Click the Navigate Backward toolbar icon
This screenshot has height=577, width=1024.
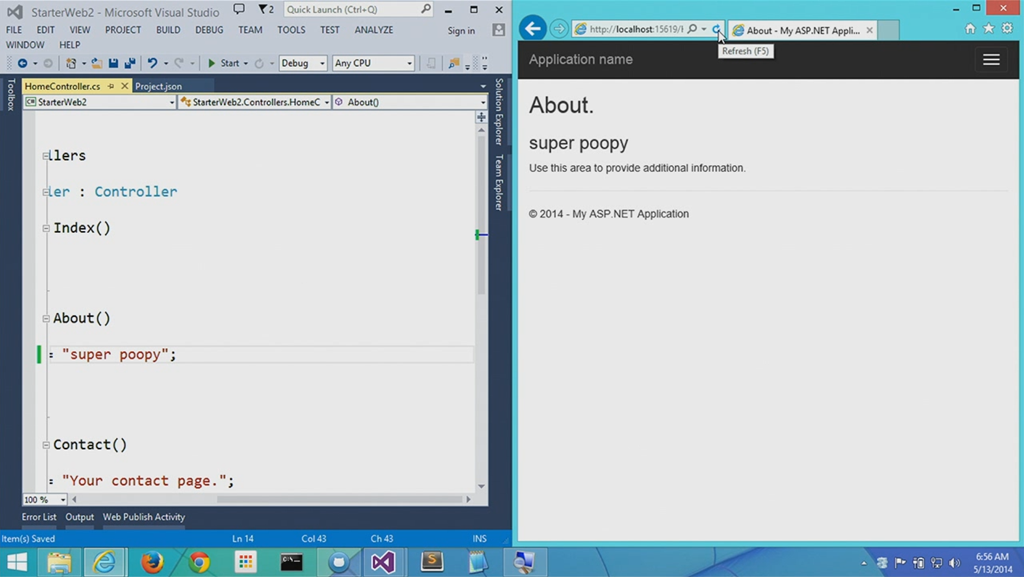[22, 63]
